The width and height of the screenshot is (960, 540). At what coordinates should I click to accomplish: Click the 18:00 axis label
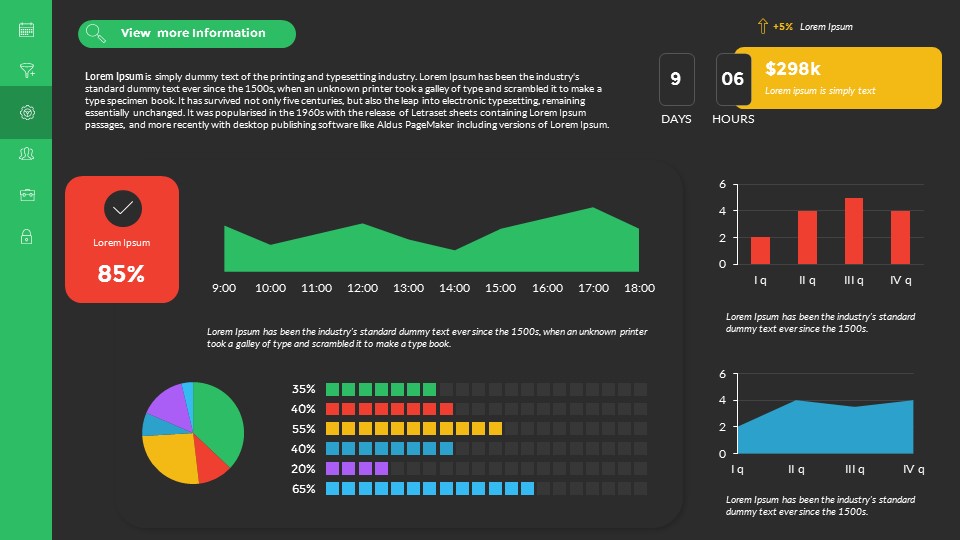click(x=639, y=288)
